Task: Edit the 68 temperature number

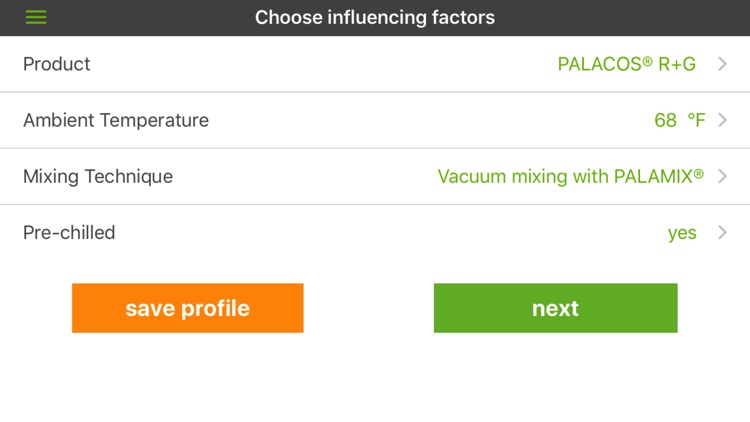Action: (x=665, y=120)
